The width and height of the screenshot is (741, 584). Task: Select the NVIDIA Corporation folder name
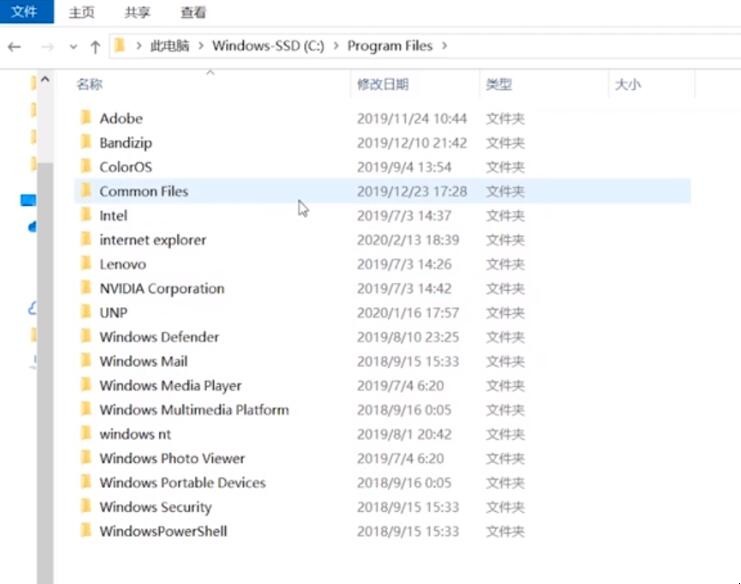click(x=161, y=289)
